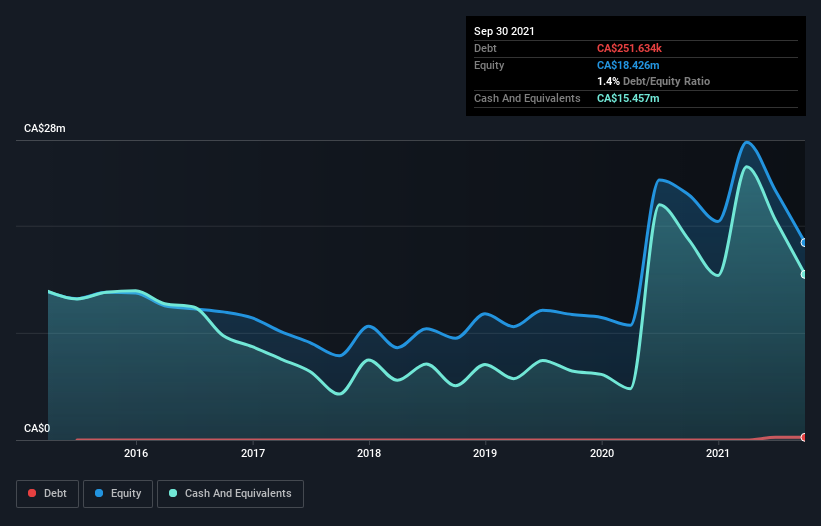Select the teal Cash endpoint marker
This screenshot has width=821, height=526.
[804, 274]
